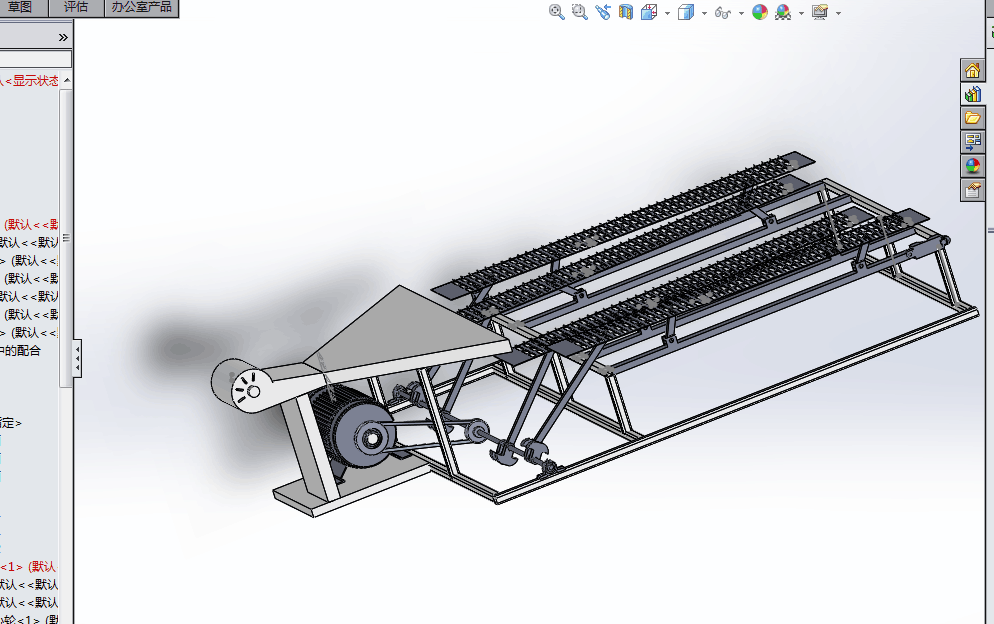Select the 显示状态 root tree item
This screenshot has height=624, width=994.
tap(29, 81)
